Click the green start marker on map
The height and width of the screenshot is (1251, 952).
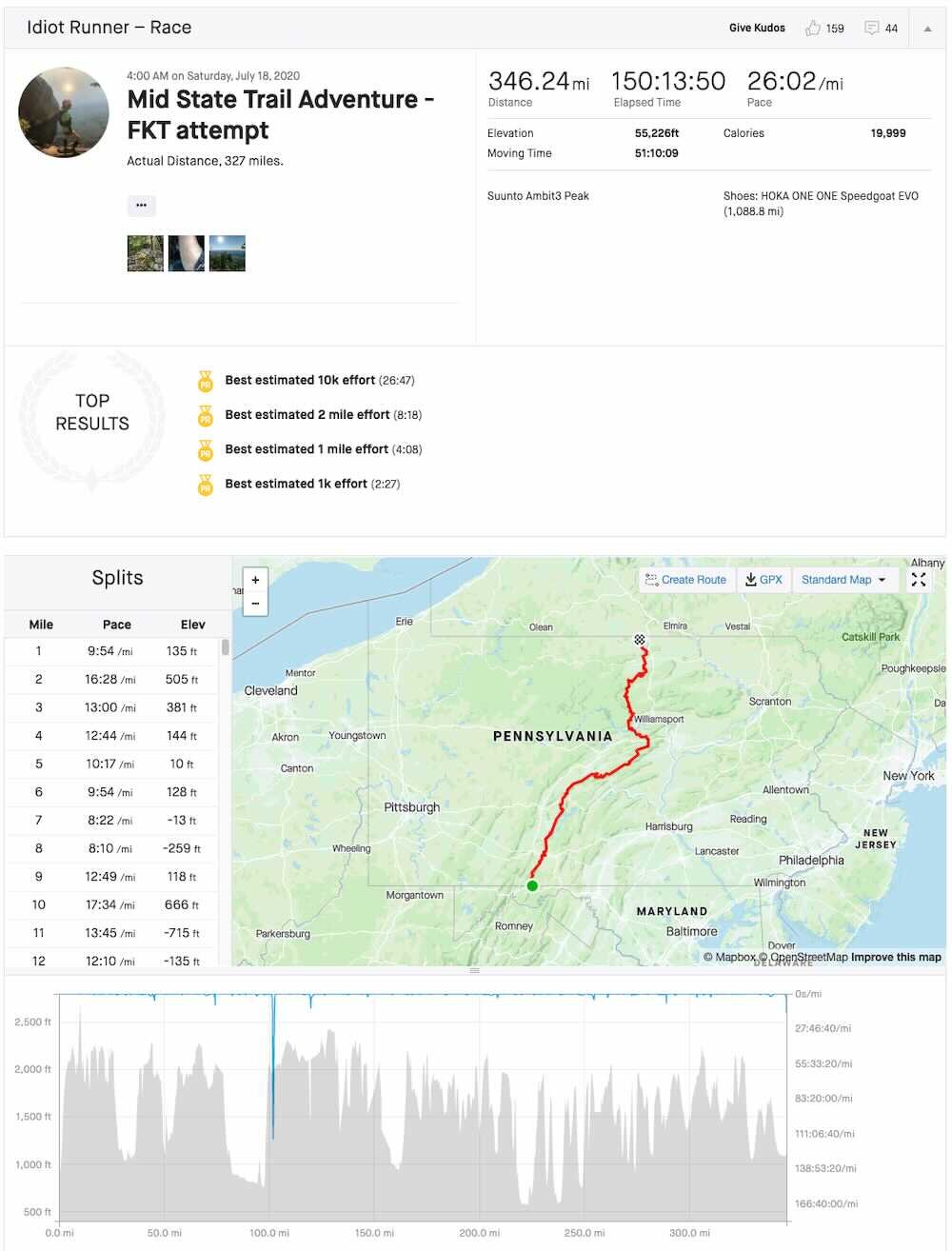[x=532, y=885]
